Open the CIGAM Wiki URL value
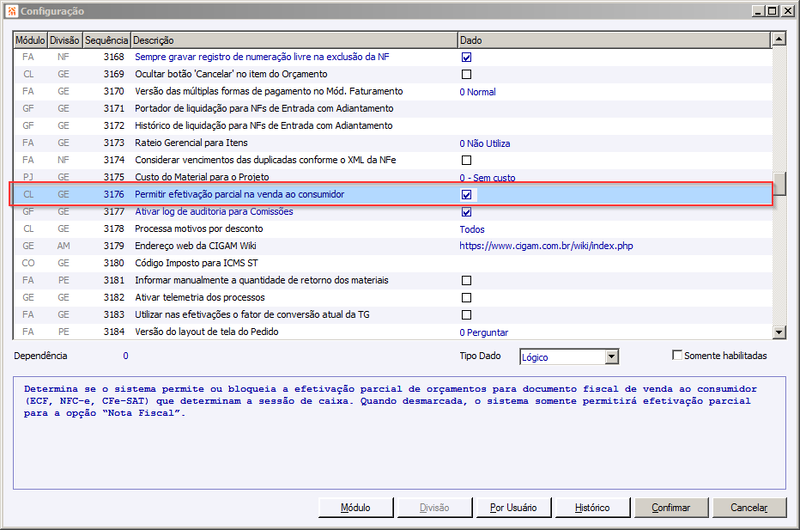 [546, 246]
